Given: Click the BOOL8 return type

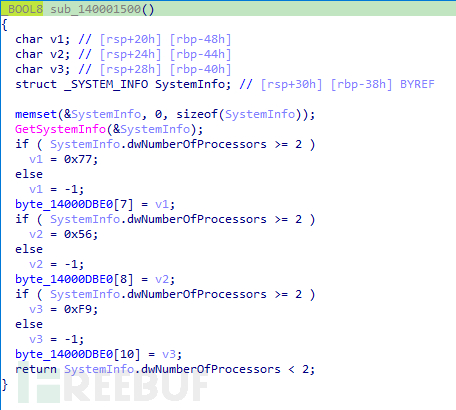Looking at the screenshot, I should 23,9.
